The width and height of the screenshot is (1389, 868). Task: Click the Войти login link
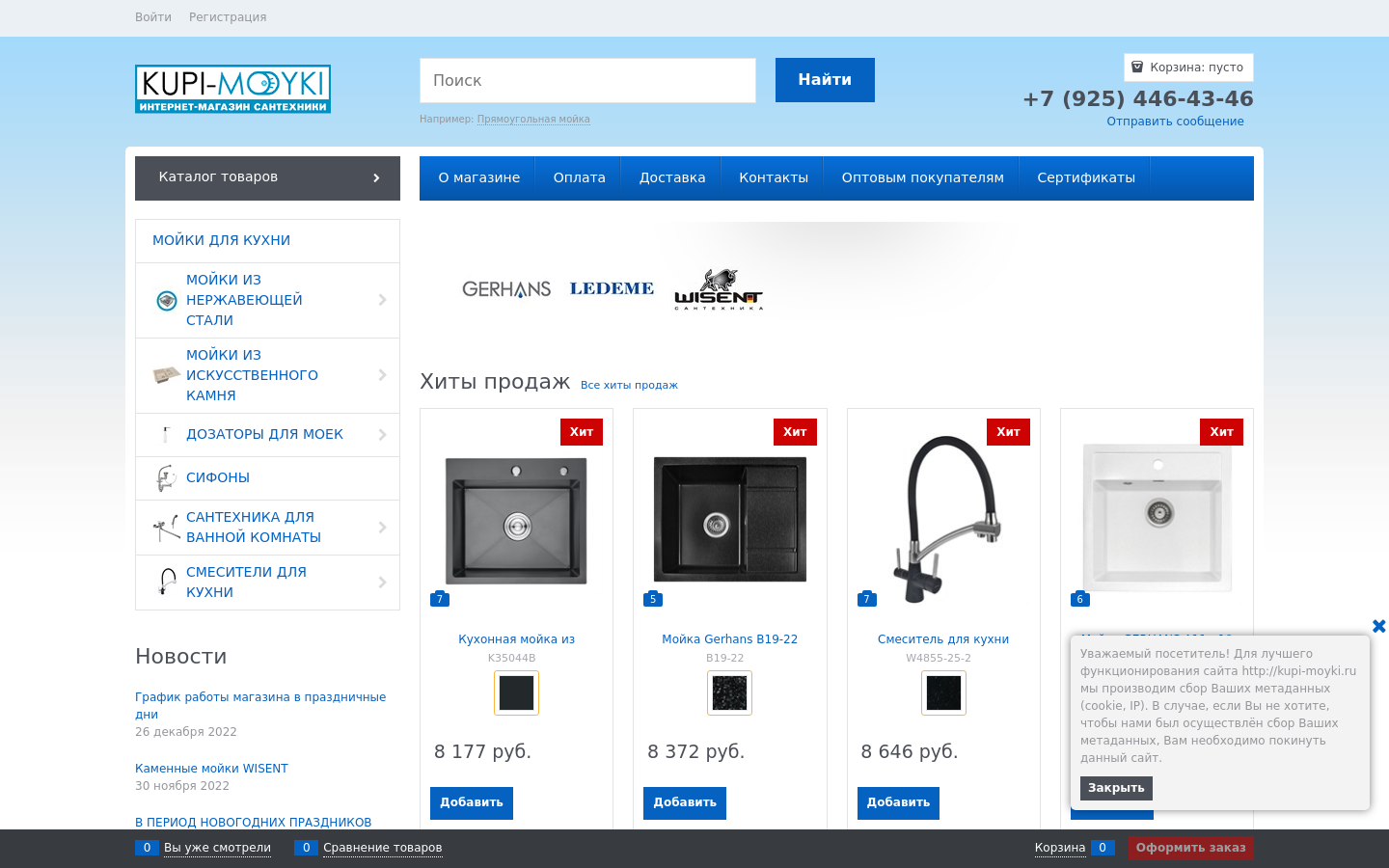pos(153,17)
